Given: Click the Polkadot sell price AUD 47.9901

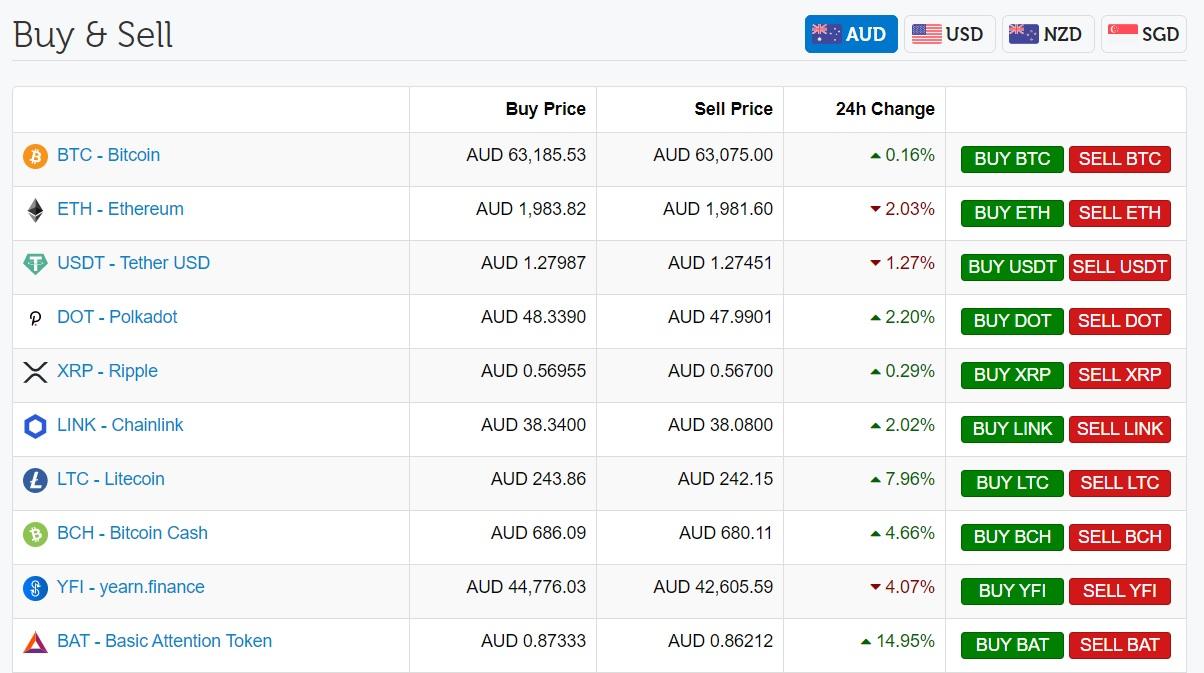Looking at the screenshot, I should pyautogui.click(x=720, y=317).
